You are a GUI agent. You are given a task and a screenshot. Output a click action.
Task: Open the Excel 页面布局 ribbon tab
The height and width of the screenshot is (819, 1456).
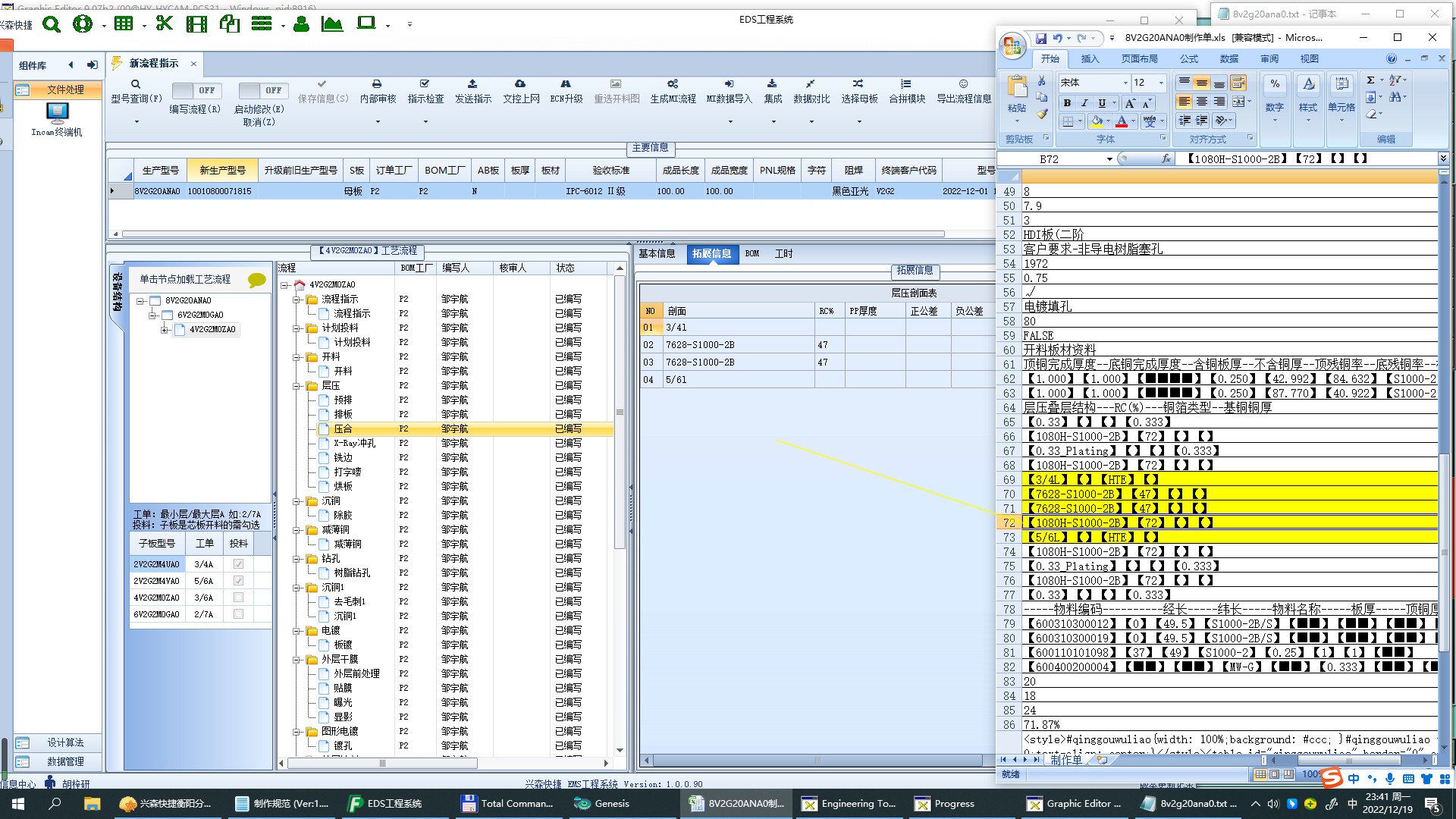point(1139,59)
